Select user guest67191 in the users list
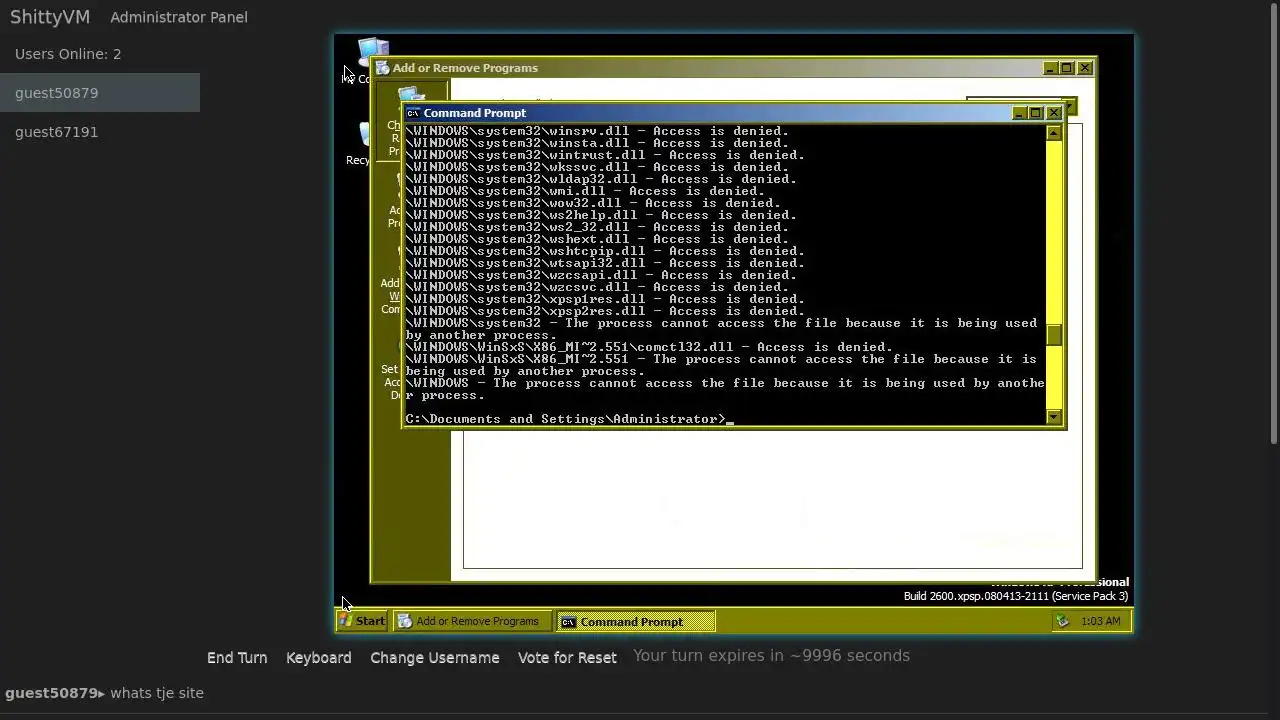The image size is (1280, 720). (x=100, y=132)
